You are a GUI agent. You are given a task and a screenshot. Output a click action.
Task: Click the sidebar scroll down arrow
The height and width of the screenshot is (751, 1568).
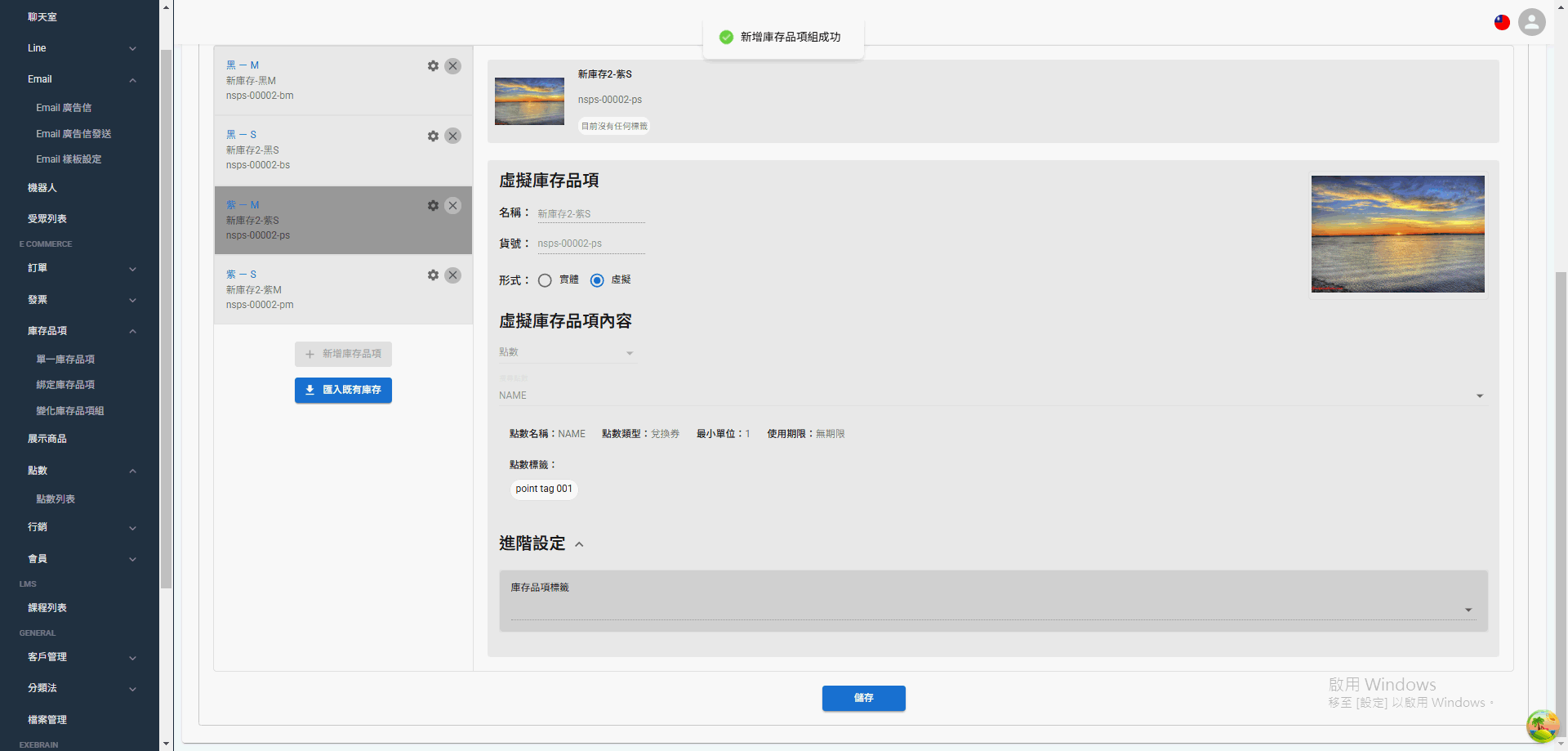point(167,744)
